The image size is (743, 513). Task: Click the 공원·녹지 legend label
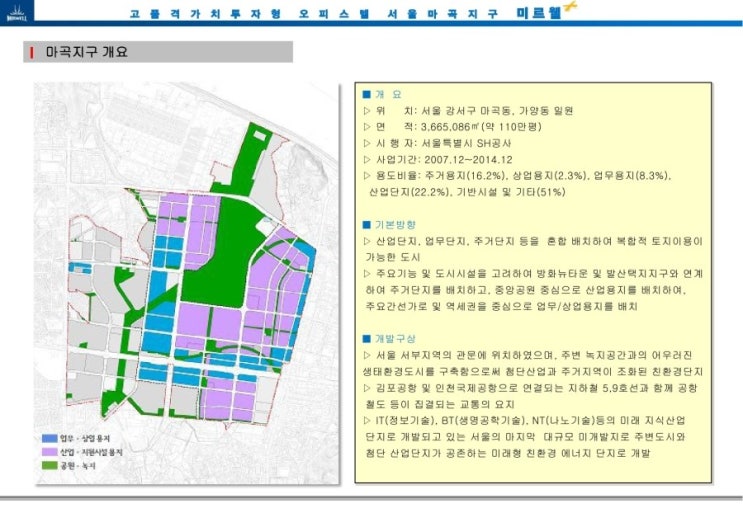[77, 466]
